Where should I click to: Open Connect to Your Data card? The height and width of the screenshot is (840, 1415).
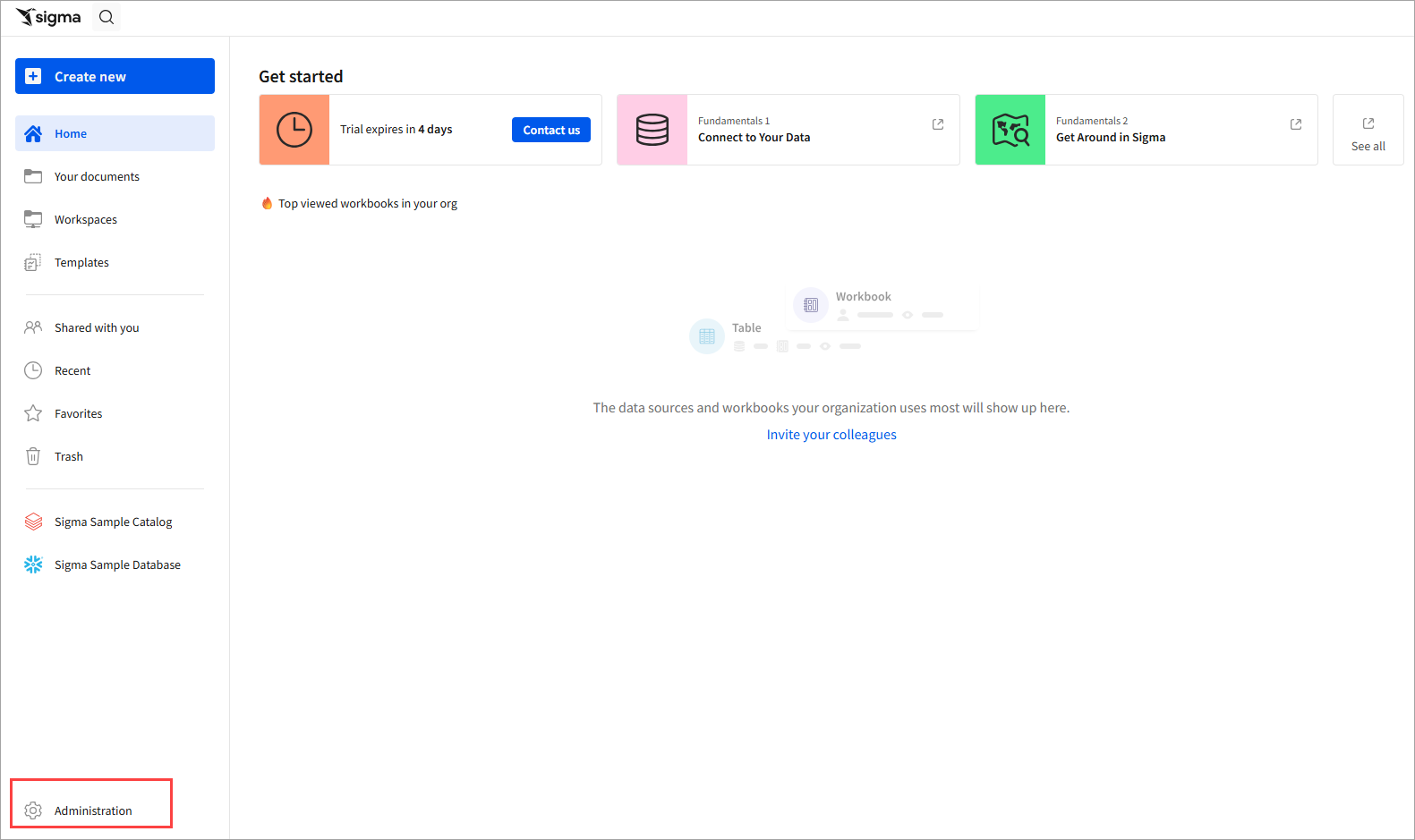[788, 130]
